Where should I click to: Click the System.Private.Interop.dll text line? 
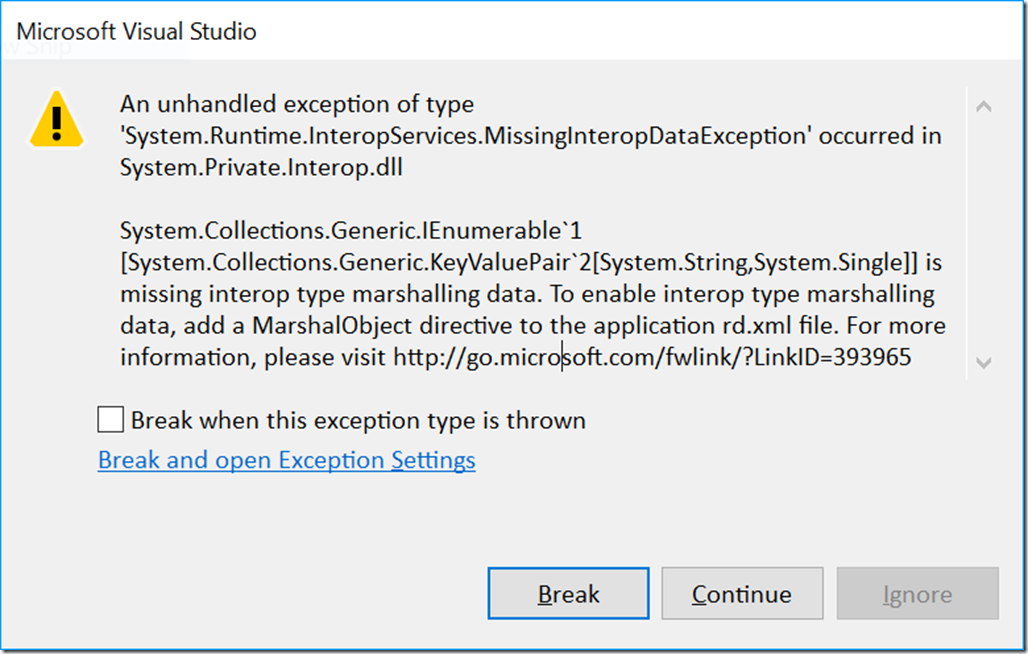261,168
